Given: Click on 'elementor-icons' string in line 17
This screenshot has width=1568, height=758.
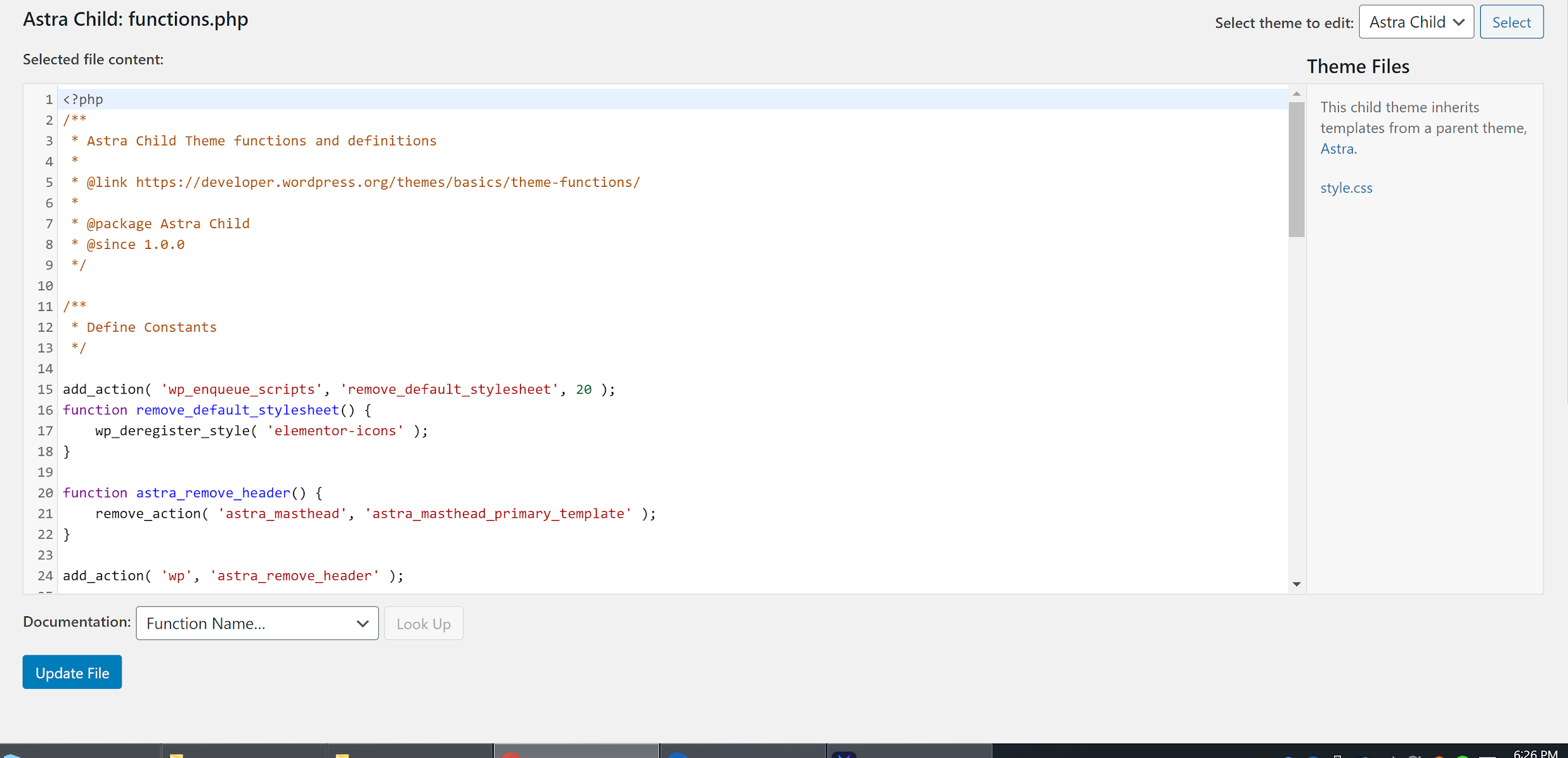Looking at the screenshot, I should 335,431.
